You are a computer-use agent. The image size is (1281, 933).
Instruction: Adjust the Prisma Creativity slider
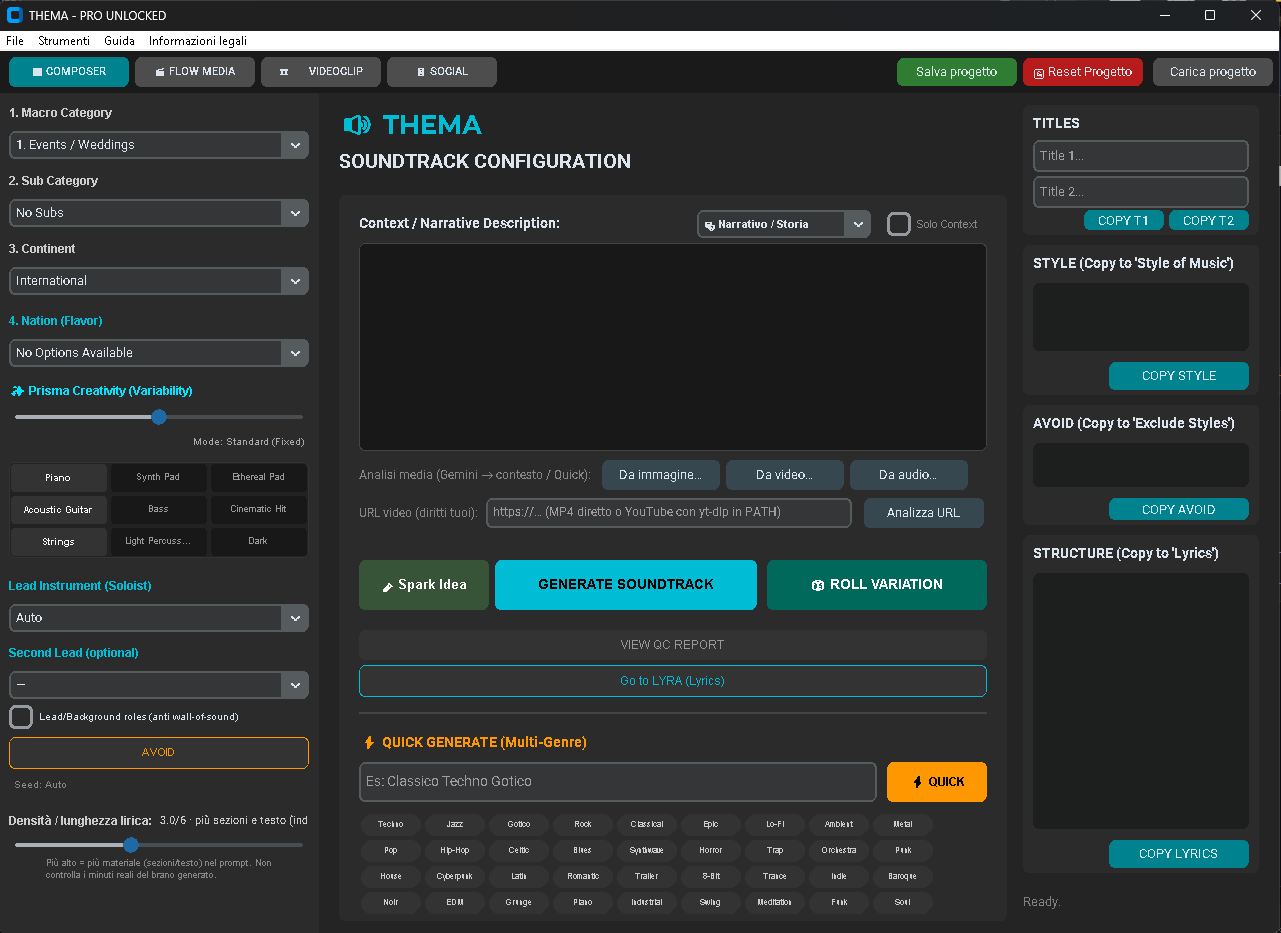coord(159,417)
